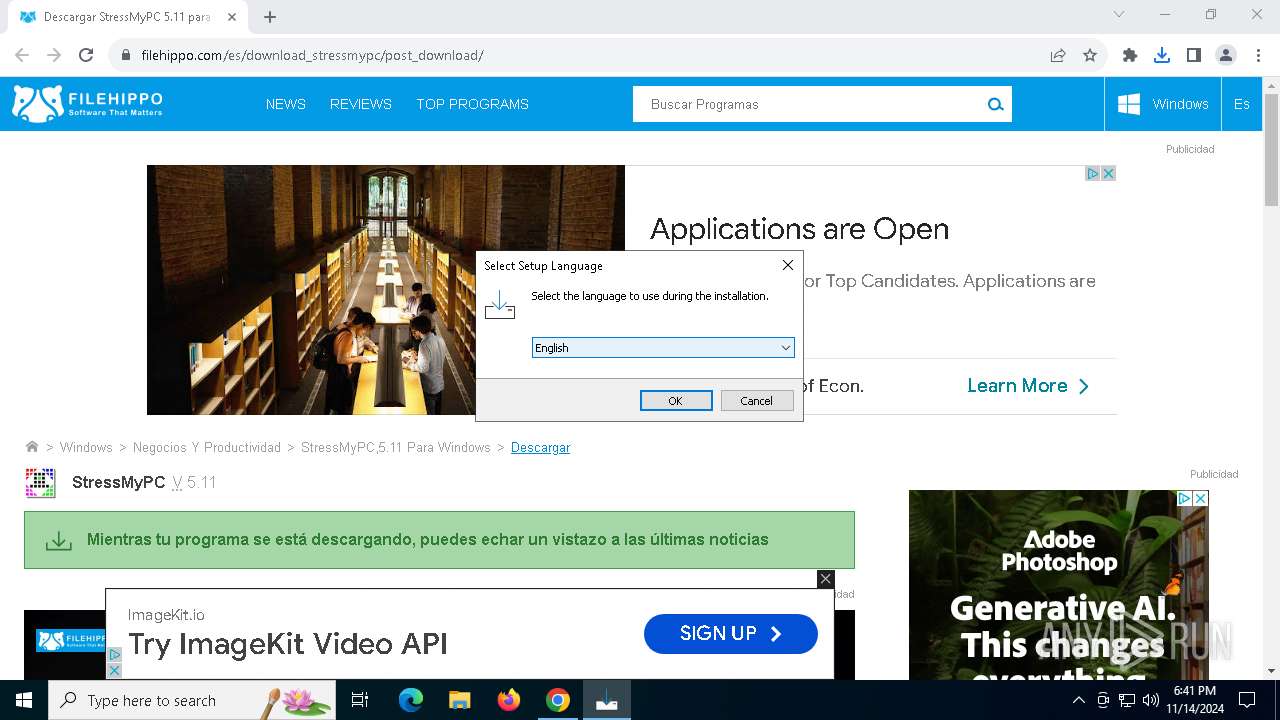Bookmark this page with the star icon
The width and height of the screenshot is (1280, 720).
coord(1090,55)
